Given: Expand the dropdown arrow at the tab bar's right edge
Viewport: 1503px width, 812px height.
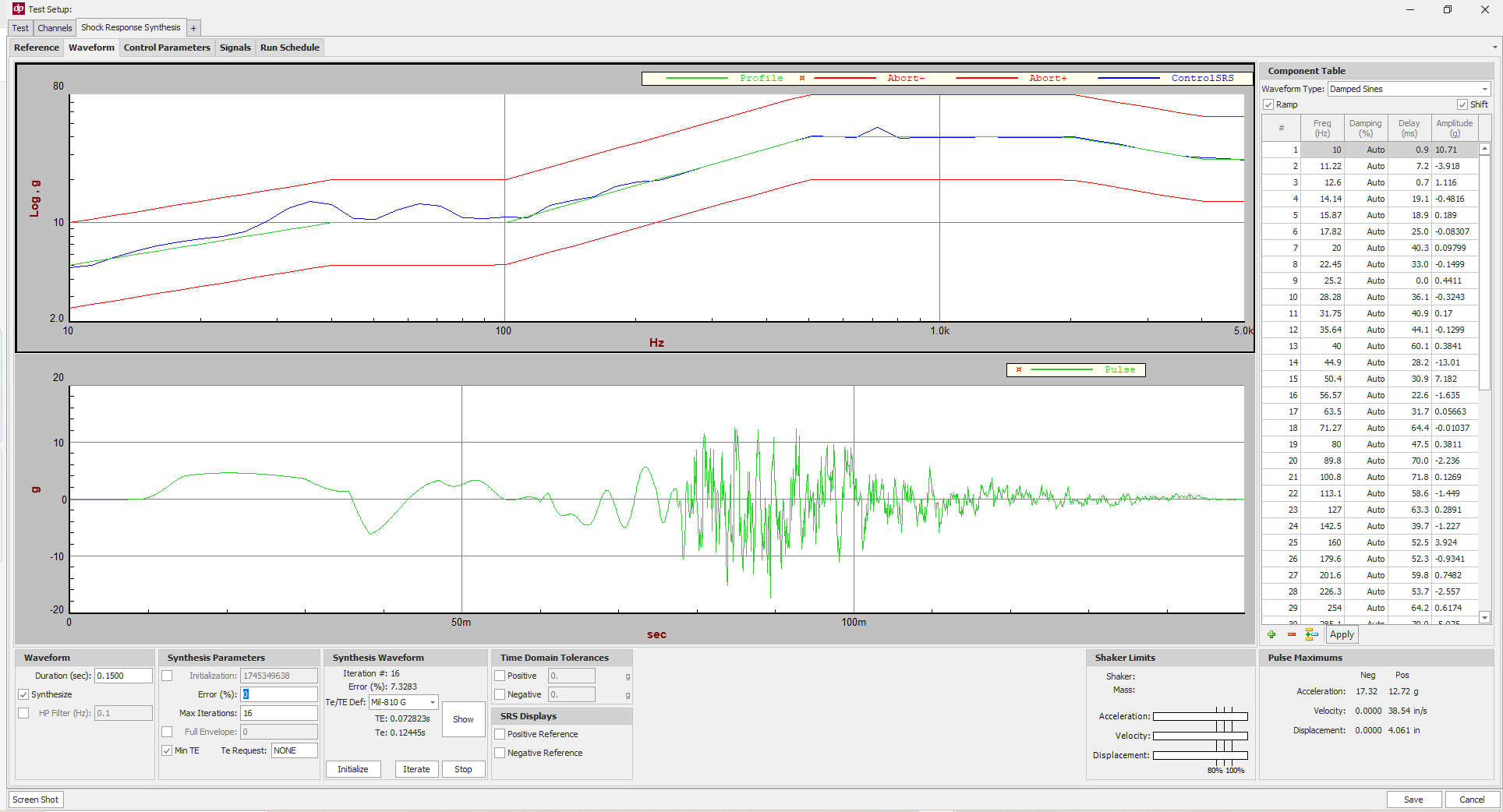Looking at the screenshot, I should (x=1495, y=48).
